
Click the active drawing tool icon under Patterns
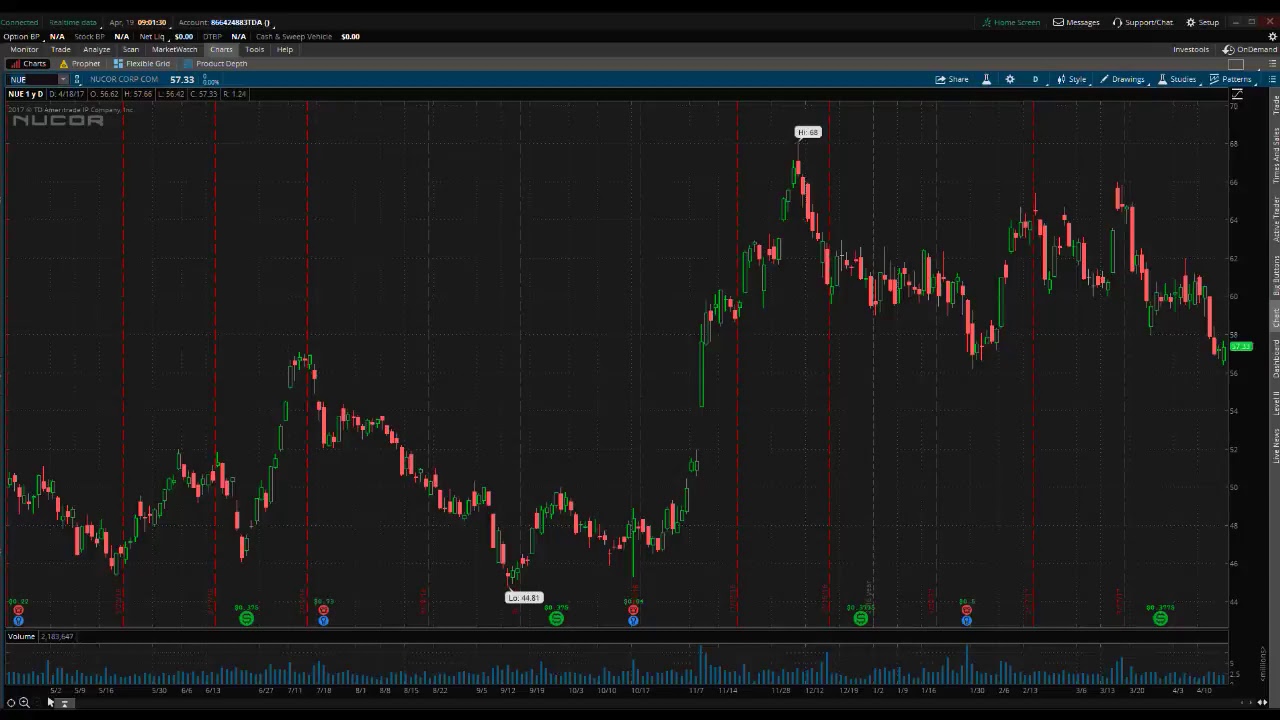(x=1237, y=94)
